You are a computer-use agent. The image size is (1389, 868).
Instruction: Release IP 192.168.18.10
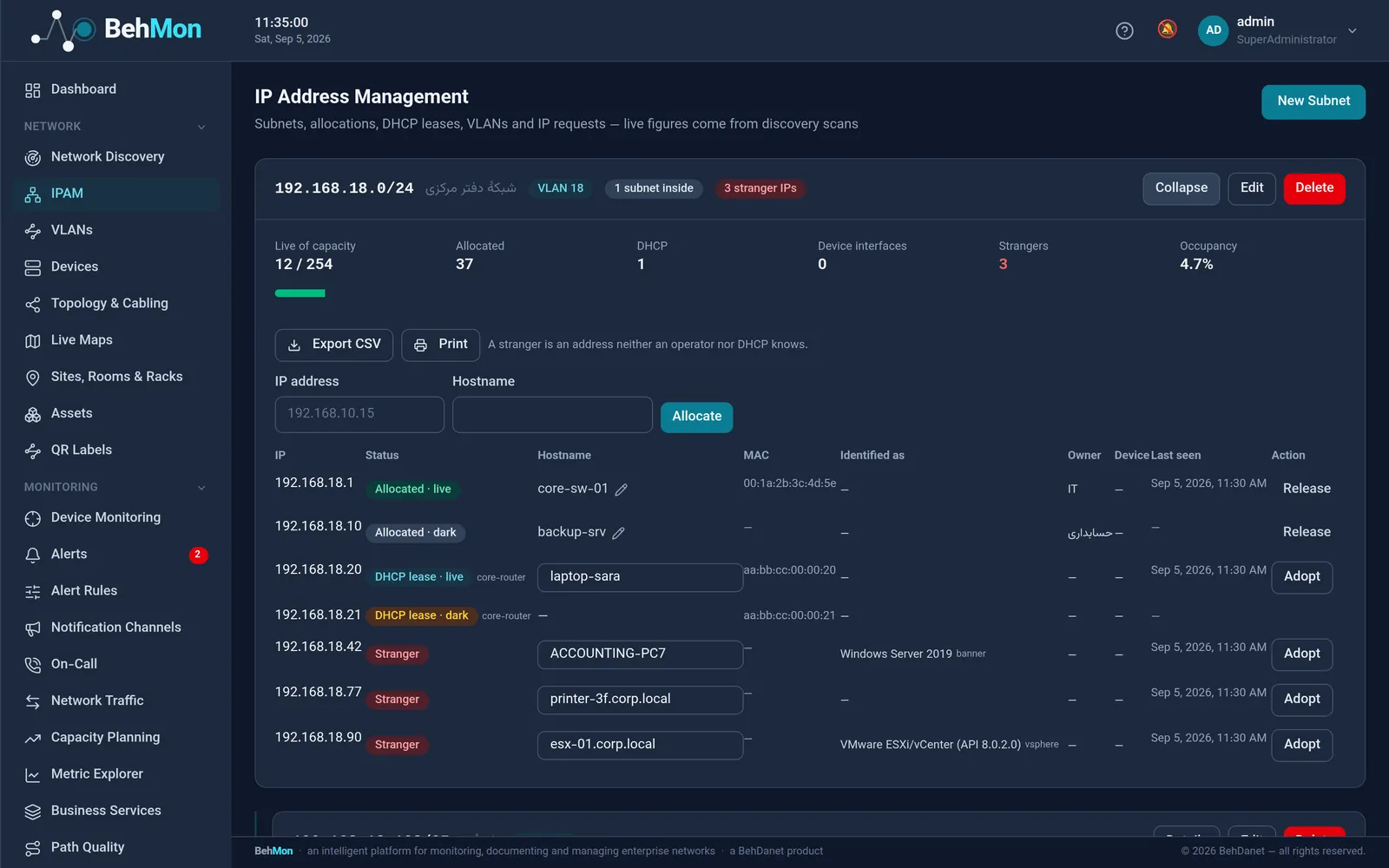[1307, 532]
